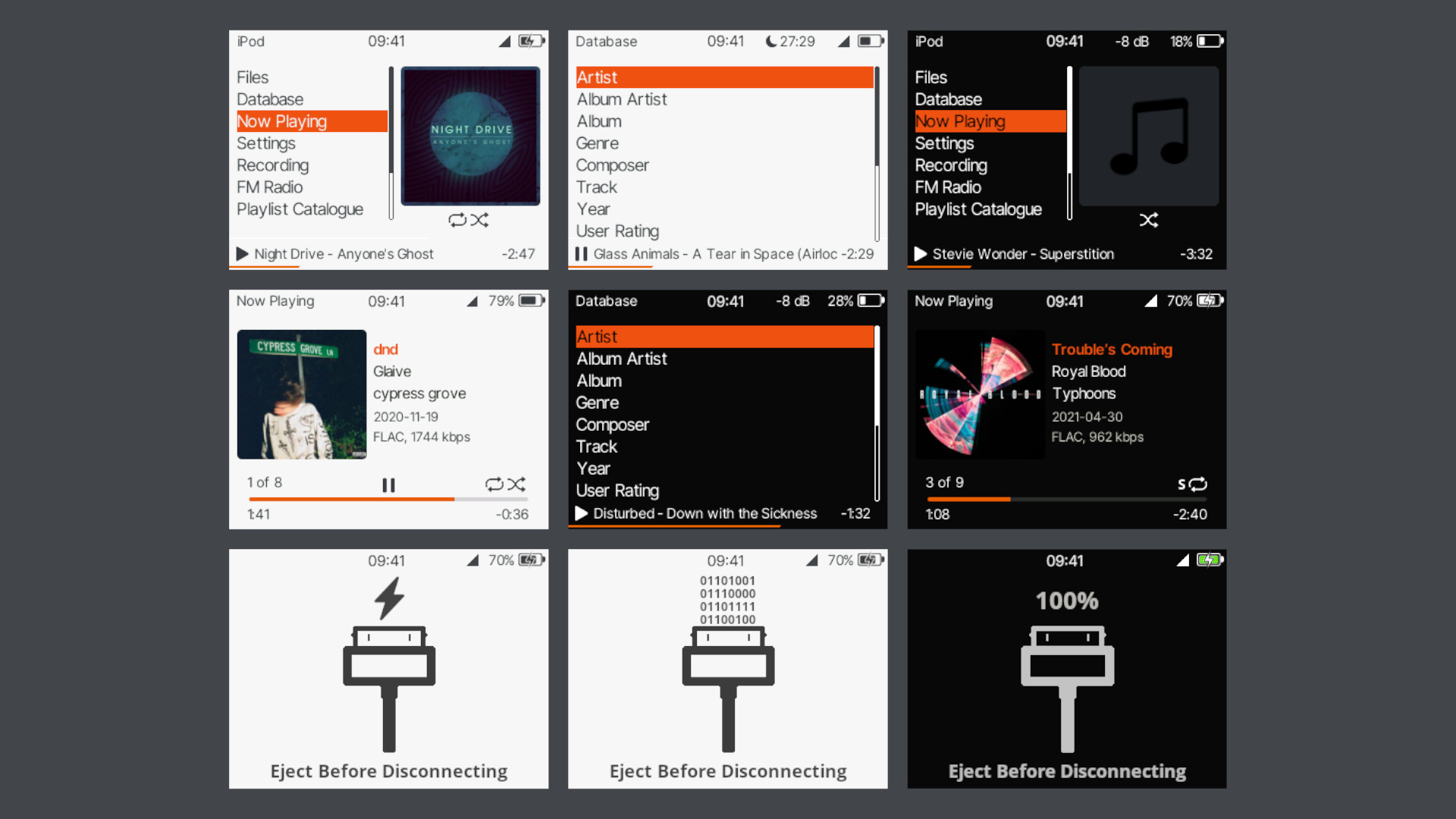The width and height of the screenshot is (1456, 819).
Task: Click the Night Drive album art thumbnail
Action: [x=470, y=136]
